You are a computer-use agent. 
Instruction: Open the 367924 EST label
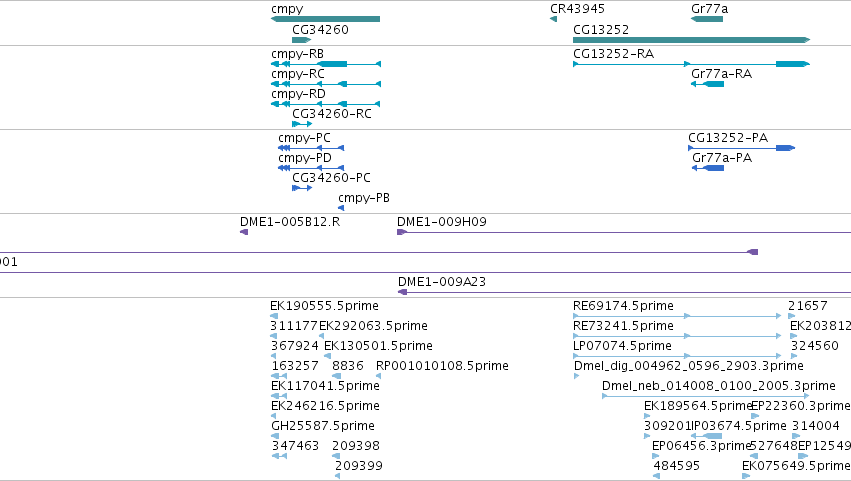pyautogui.click(x=295, y=346)
